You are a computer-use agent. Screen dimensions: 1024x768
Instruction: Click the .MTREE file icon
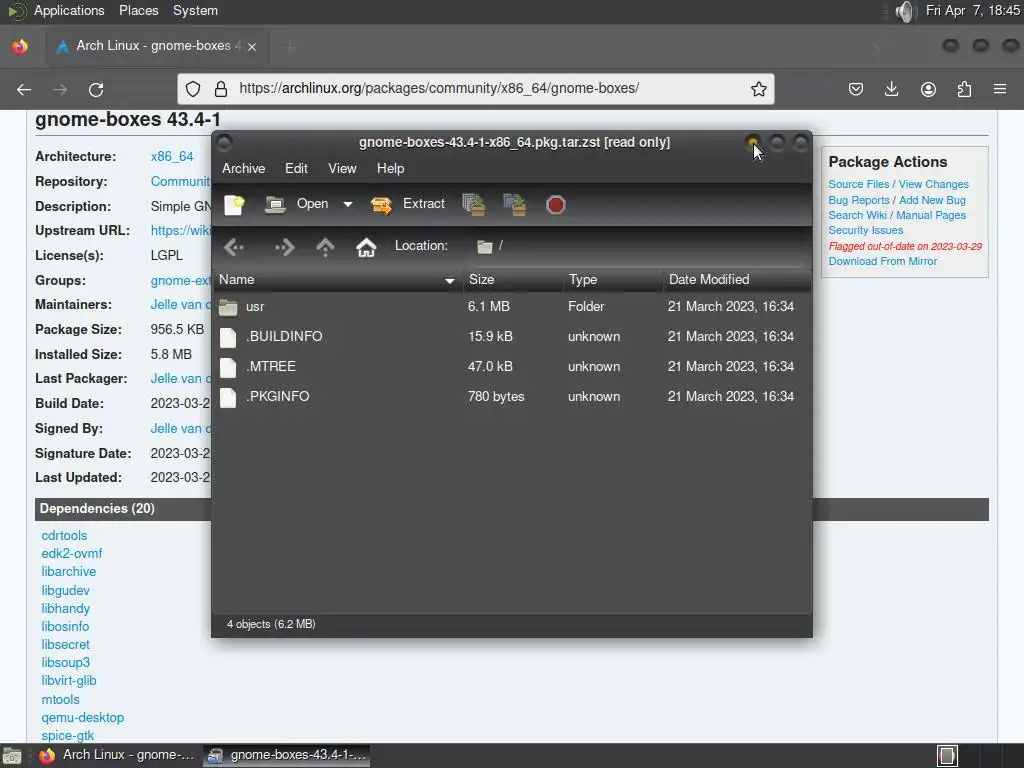tap(228, 367)
